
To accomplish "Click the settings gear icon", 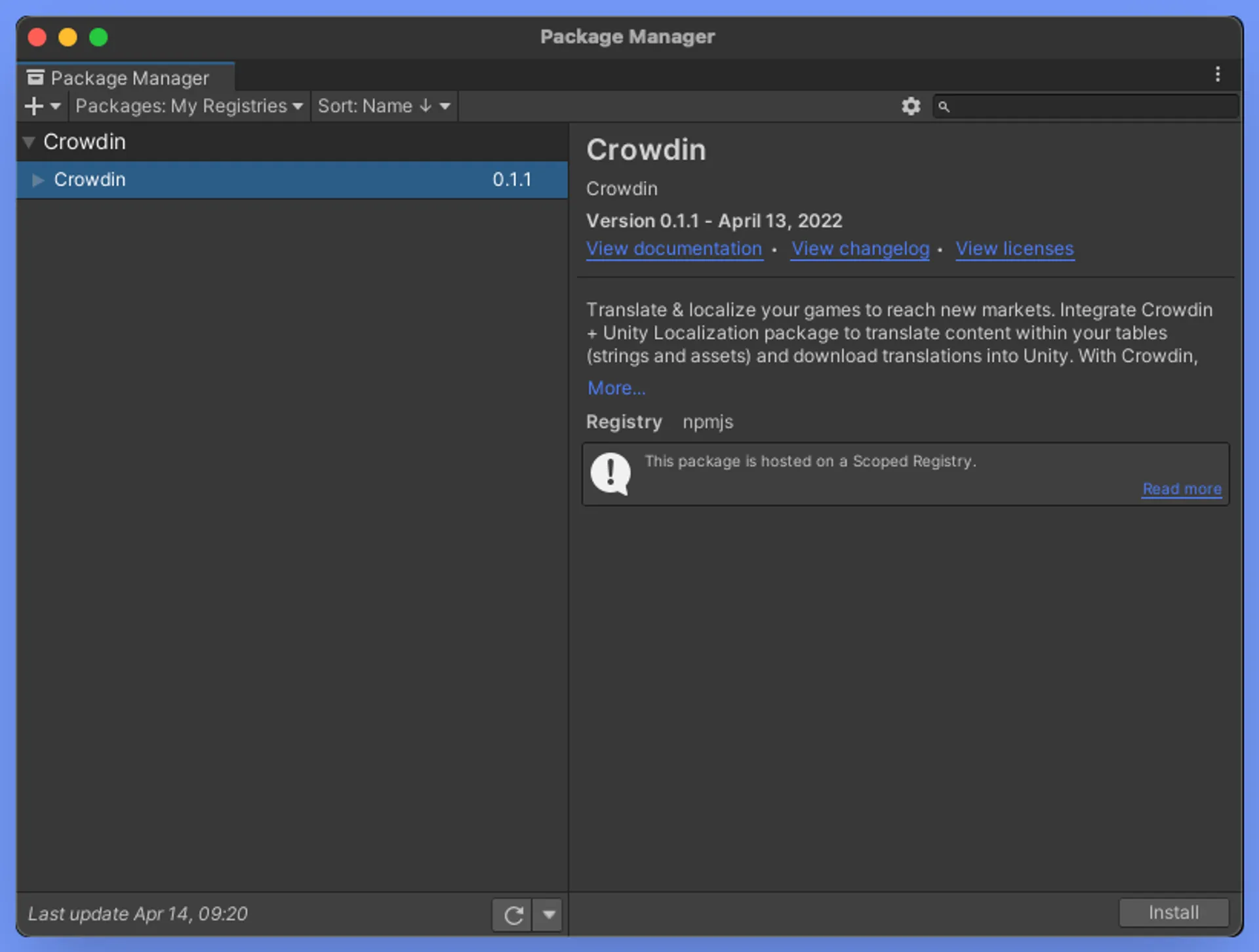I will pyautogui.click(x=910, y=106).
